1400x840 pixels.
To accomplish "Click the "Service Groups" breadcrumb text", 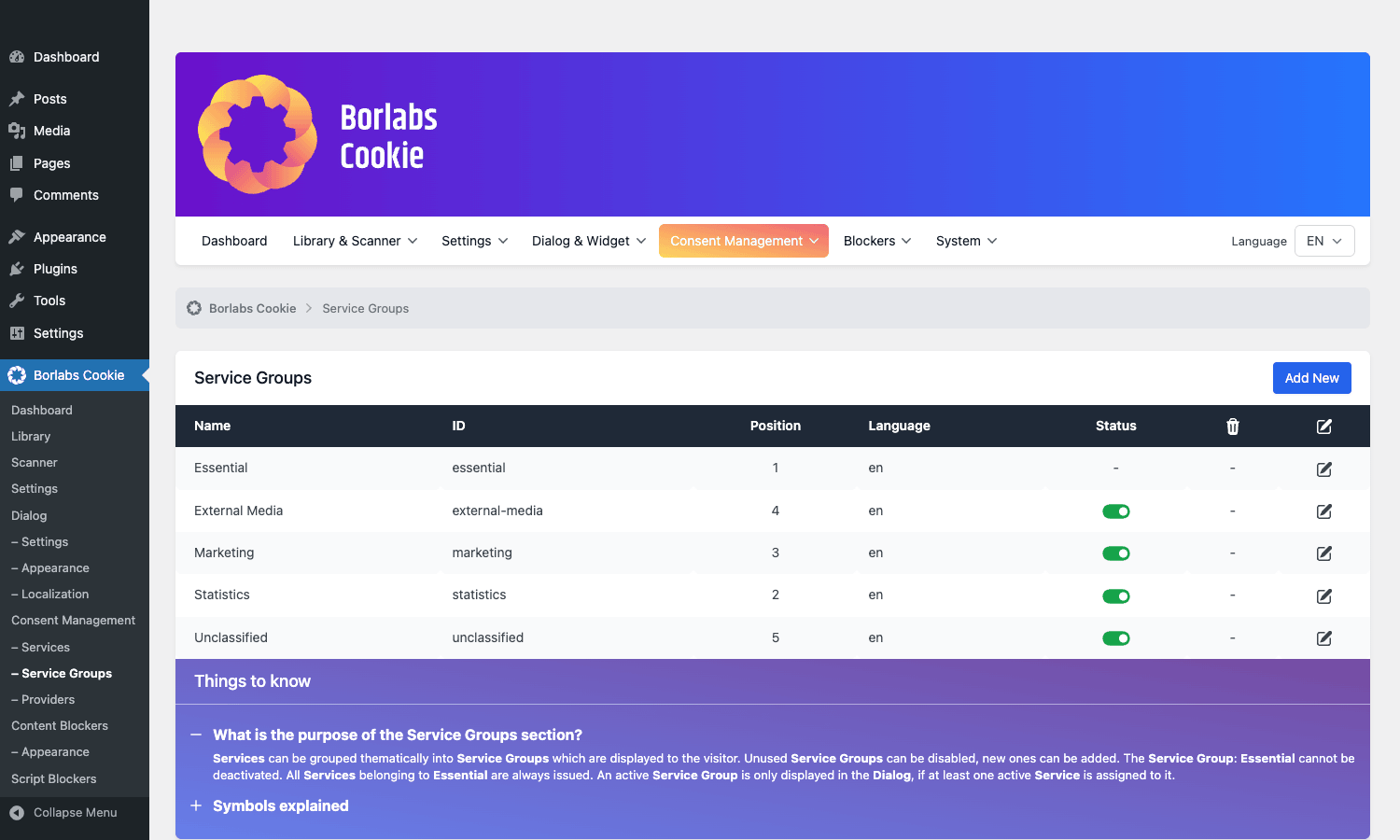I will pos(366,308).
